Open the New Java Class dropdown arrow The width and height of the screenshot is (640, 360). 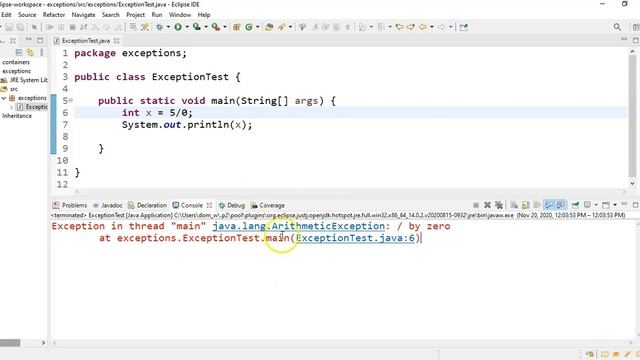(258, 27)
